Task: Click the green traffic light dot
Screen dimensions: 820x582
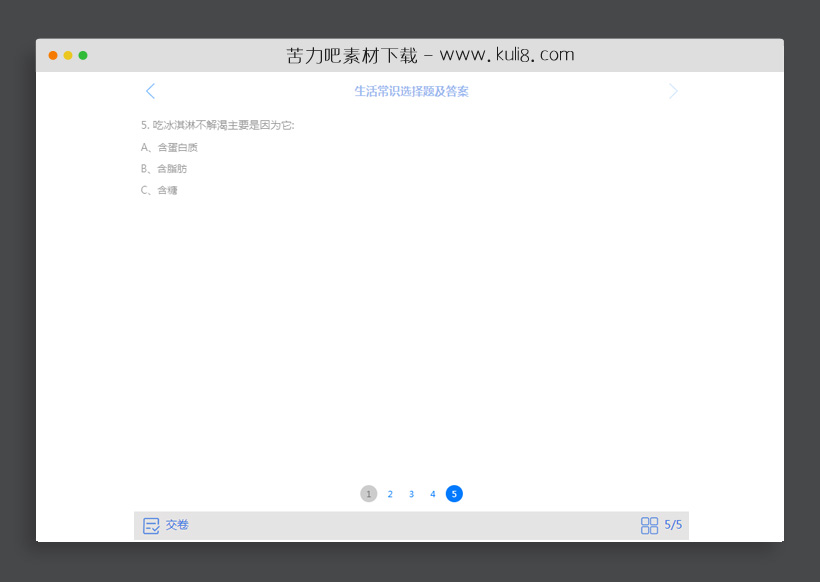Action: [x=82, y=55]
